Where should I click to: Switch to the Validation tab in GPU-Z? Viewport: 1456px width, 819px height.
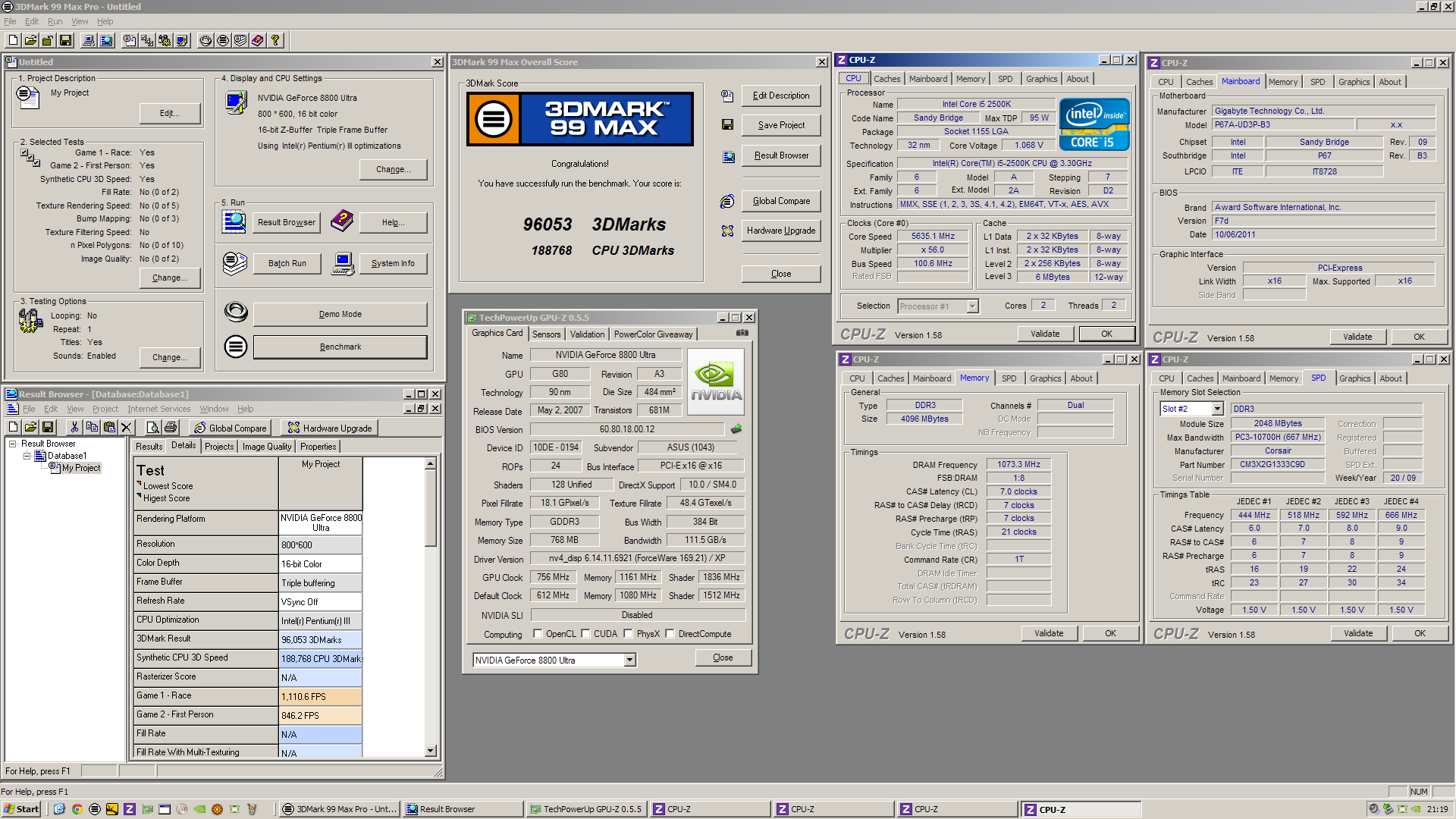587,334
